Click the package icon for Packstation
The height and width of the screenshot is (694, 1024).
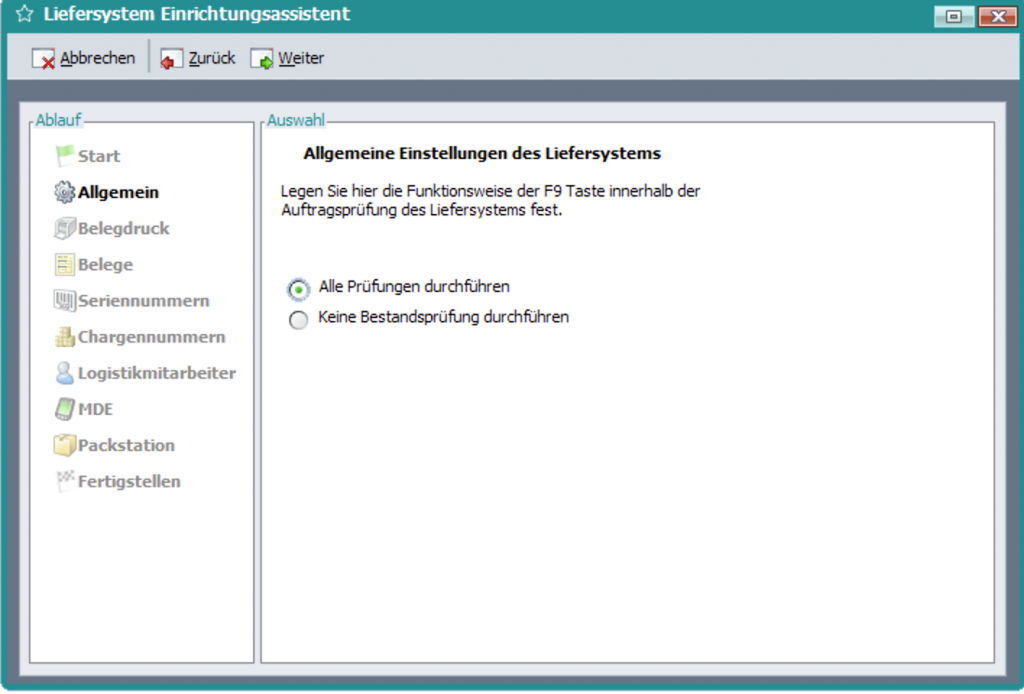pos(65,445)
